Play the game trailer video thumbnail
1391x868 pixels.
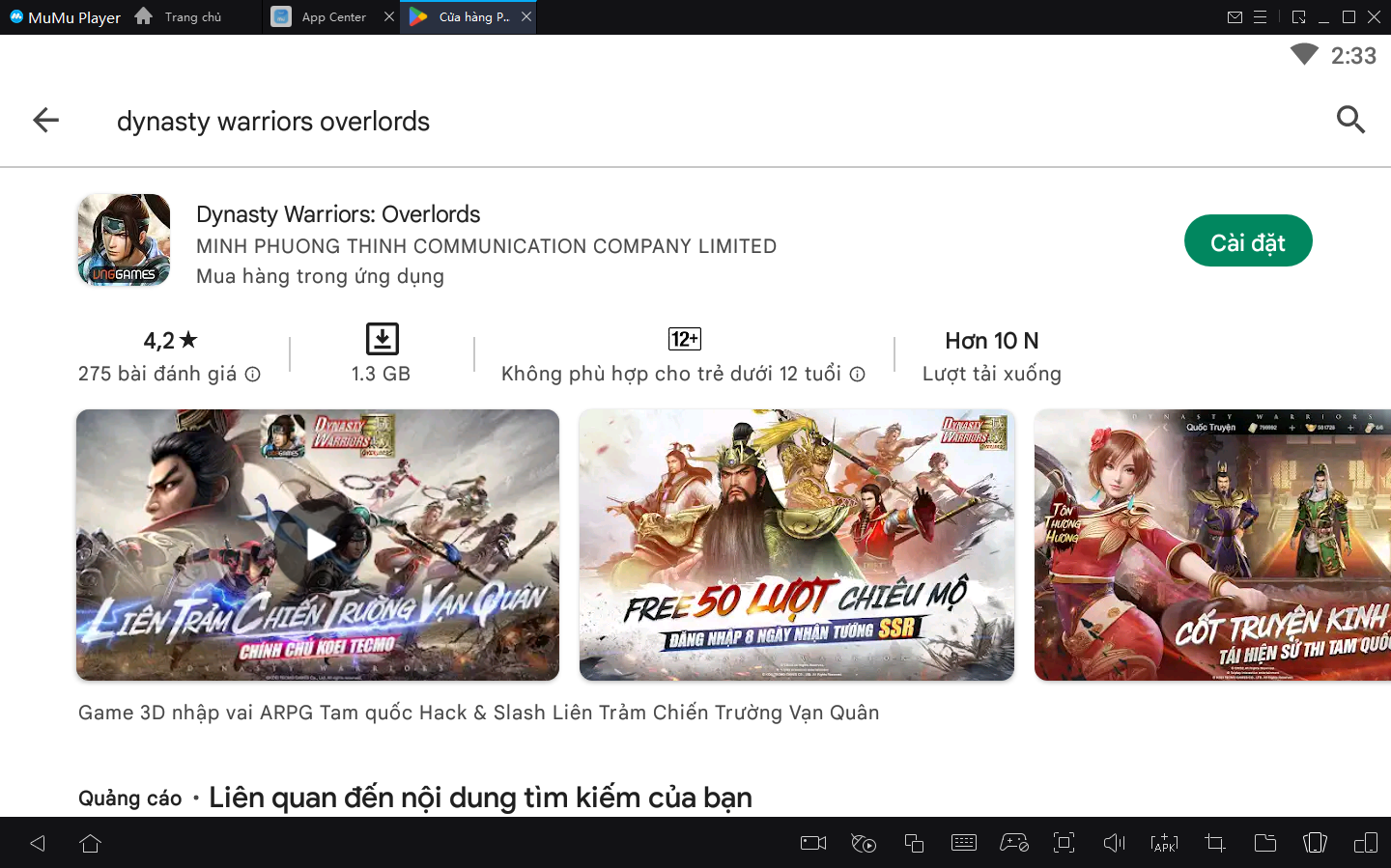318,545
